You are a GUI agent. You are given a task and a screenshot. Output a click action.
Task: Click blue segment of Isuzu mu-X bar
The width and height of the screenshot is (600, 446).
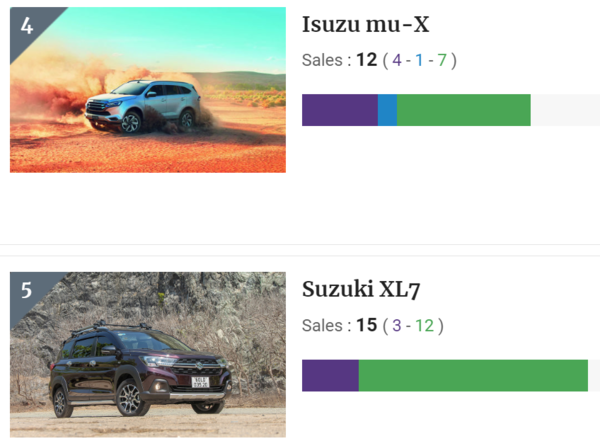pos(387,110)
